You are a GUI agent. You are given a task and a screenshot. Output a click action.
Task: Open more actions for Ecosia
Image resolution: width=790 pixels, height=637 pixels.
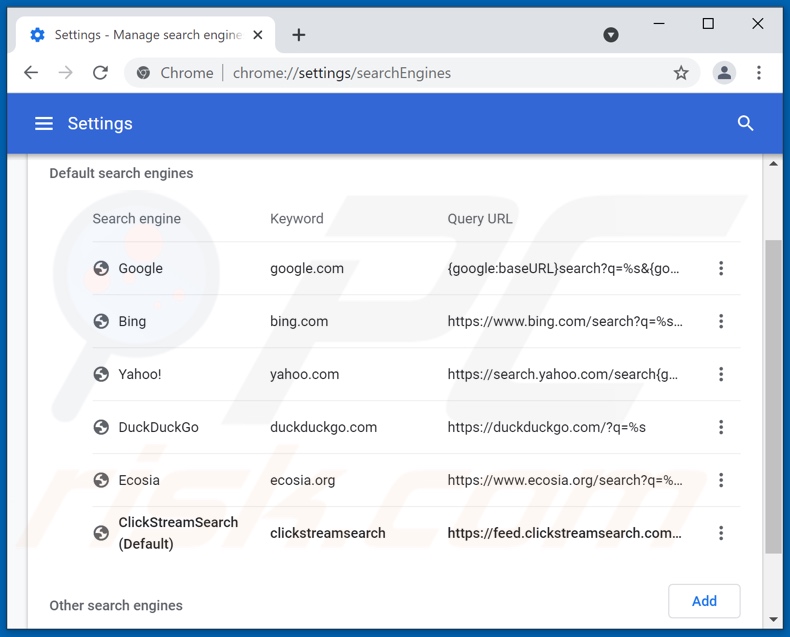point(721,480)
